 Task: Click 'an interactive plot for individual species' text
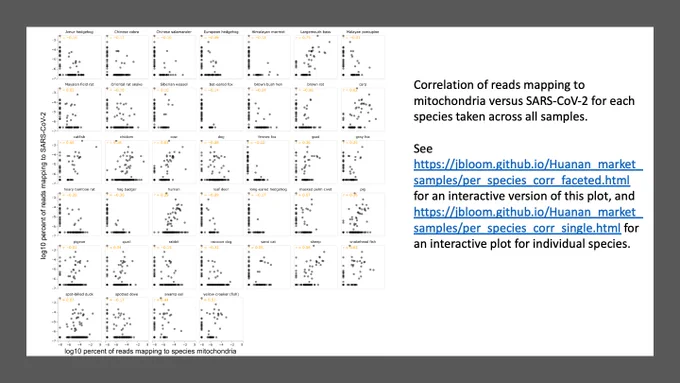pyautogui.click(x=522, y=244)
